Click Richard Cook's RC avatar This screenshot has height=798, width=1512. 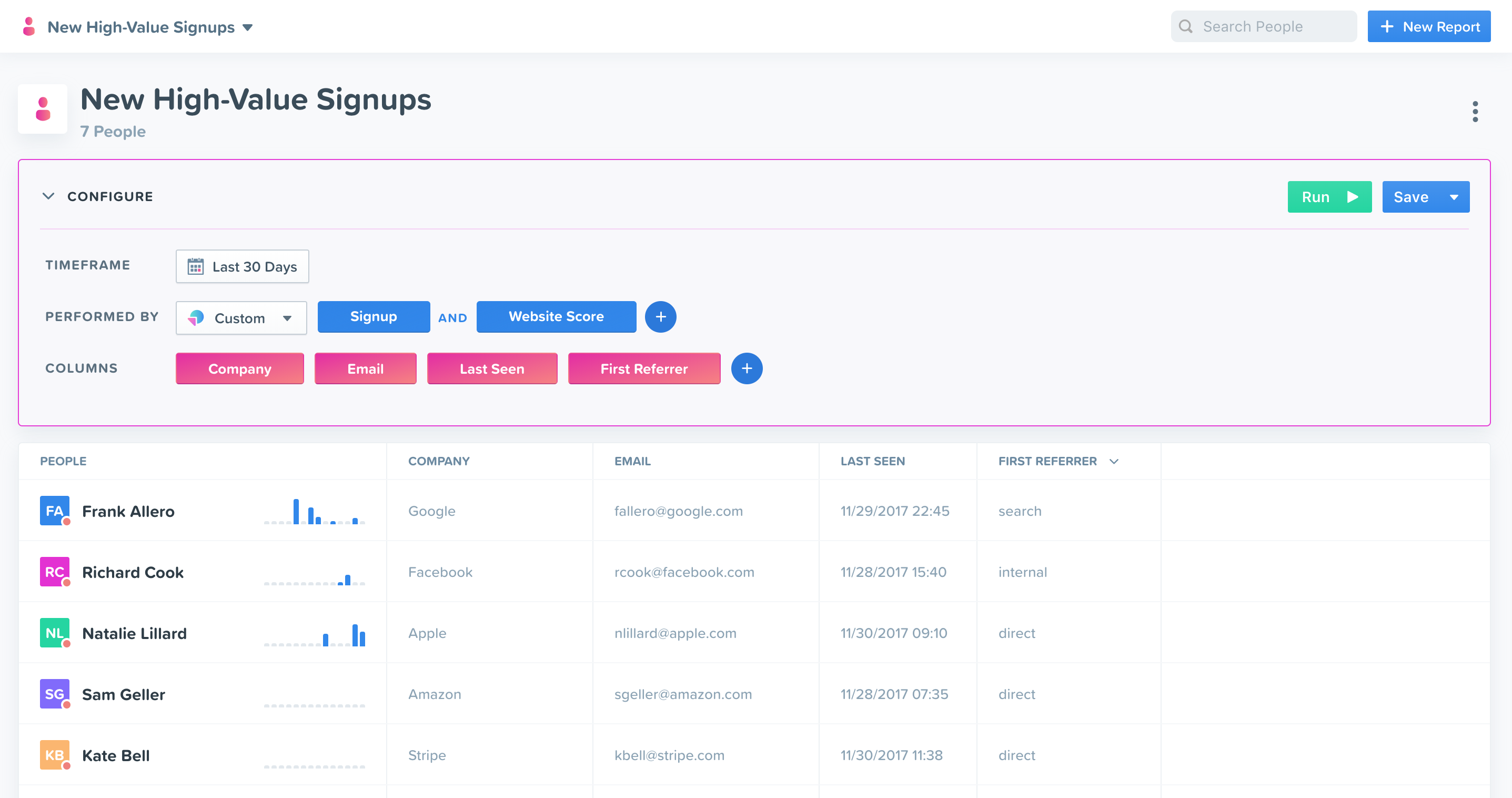click(x=55, y=572)
